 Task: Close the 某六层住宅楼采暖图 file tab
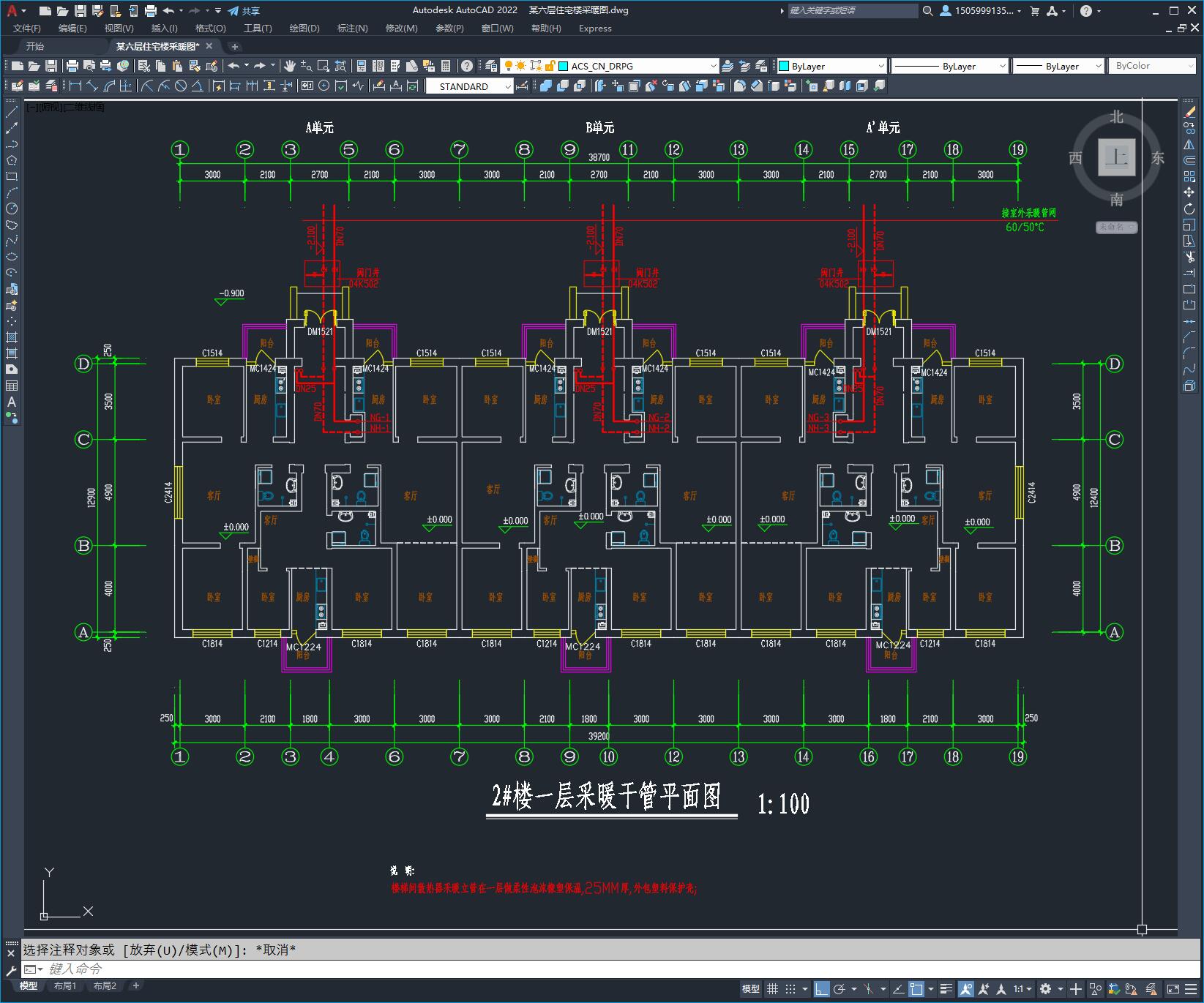pyautogui.click(x=209, y=46)
